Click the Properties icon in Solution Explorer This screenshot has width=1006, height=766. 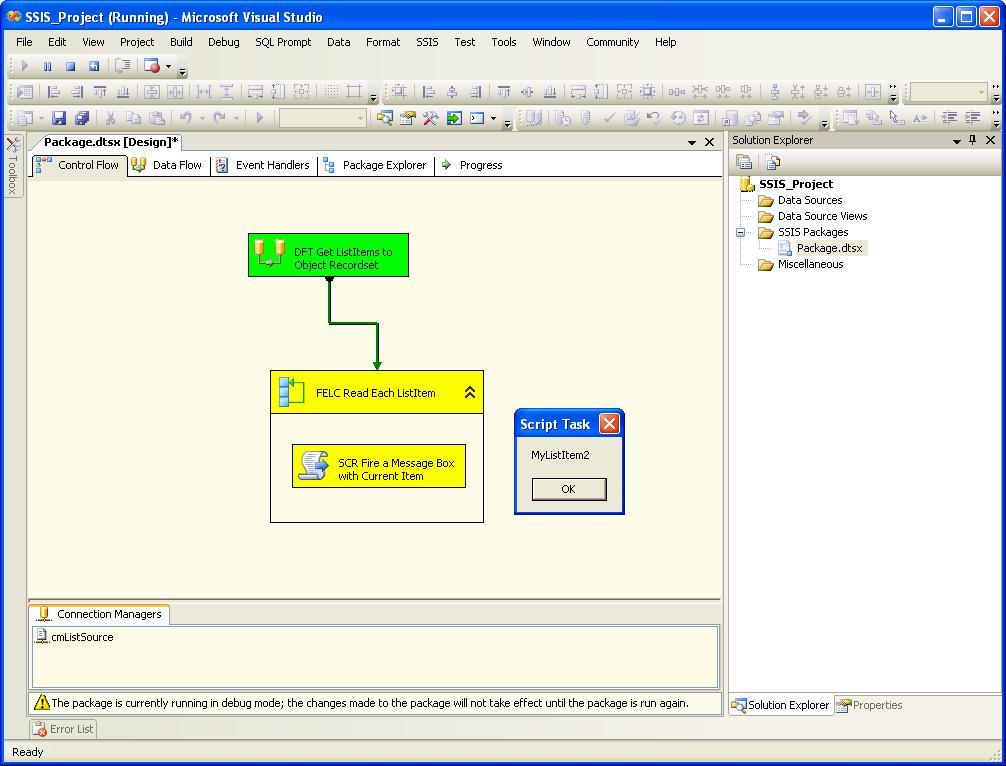coord(744,162)
